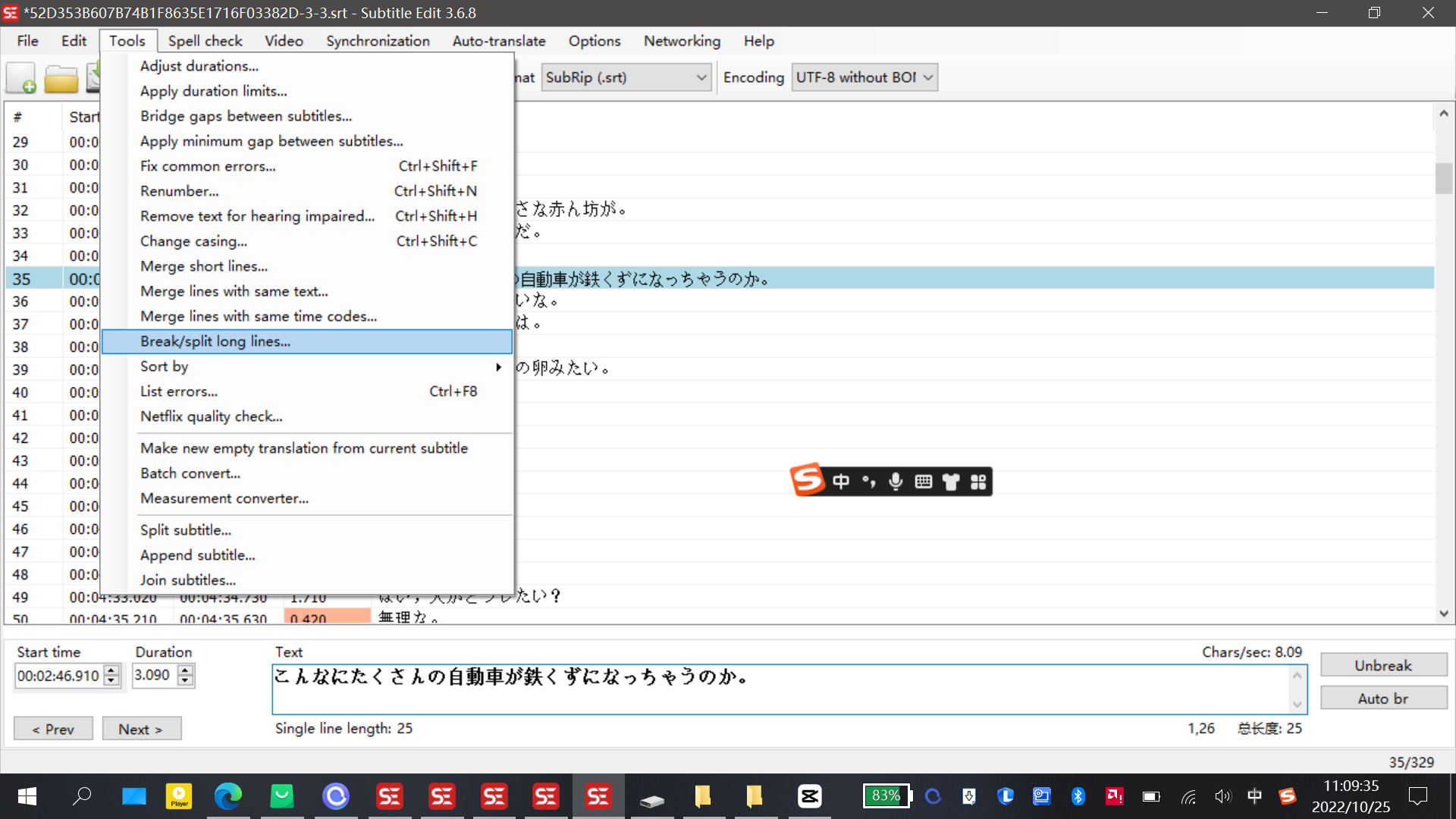Create a new subtitle file
Screen dimensions: 1456x819
tap(20, 77)
